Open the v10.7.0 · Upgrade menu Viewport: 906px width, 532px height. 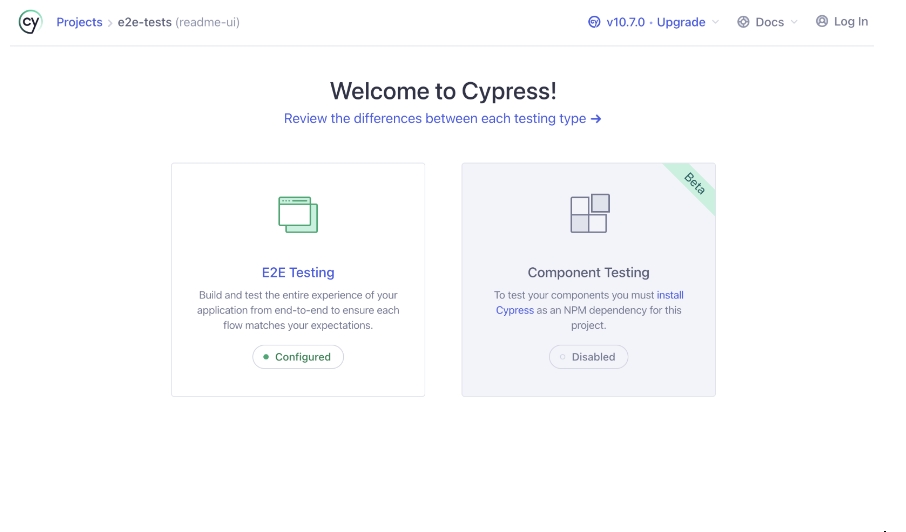click(655, 22)
